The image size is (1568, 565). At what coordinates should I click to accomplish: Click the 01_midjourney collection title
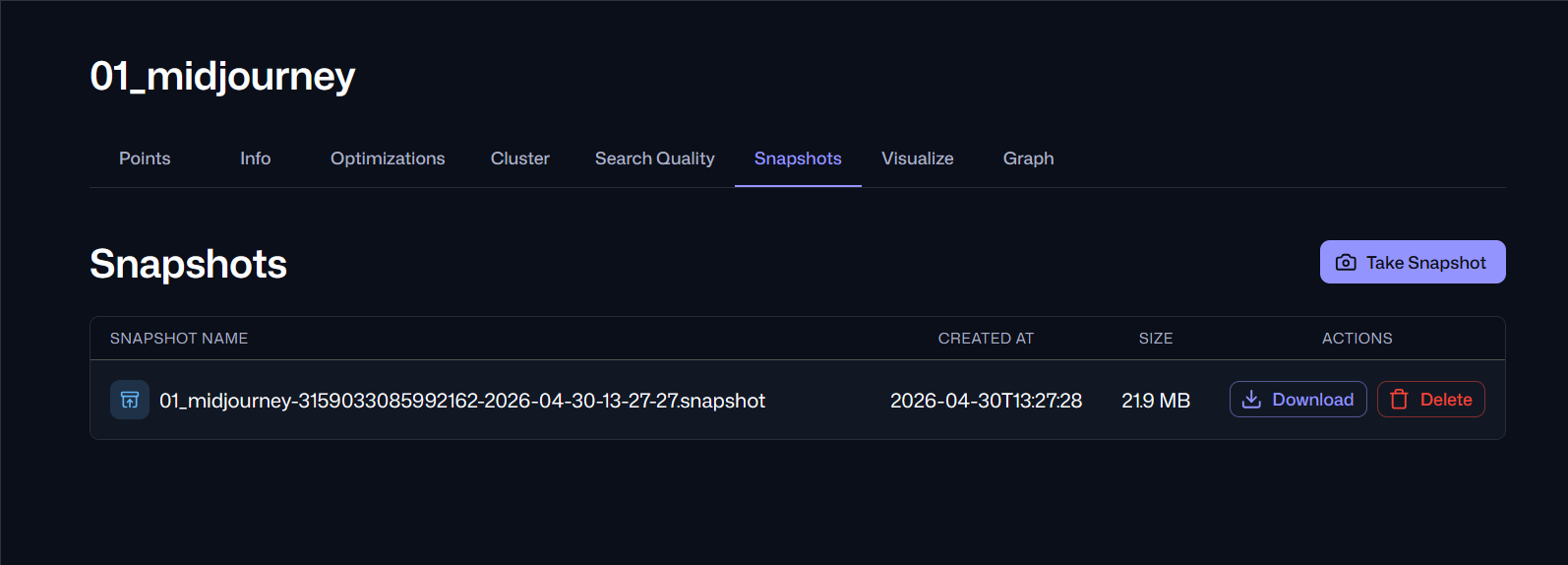(x=222, y=76)
